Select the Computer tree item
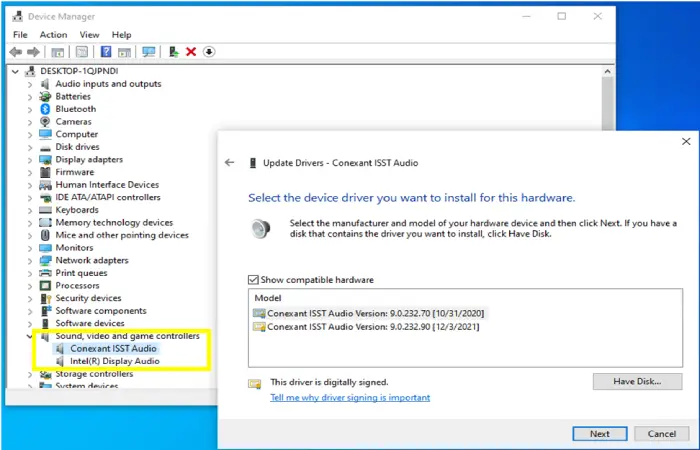The height and width of the screenshot is (450, 700). tap(76, 134)
